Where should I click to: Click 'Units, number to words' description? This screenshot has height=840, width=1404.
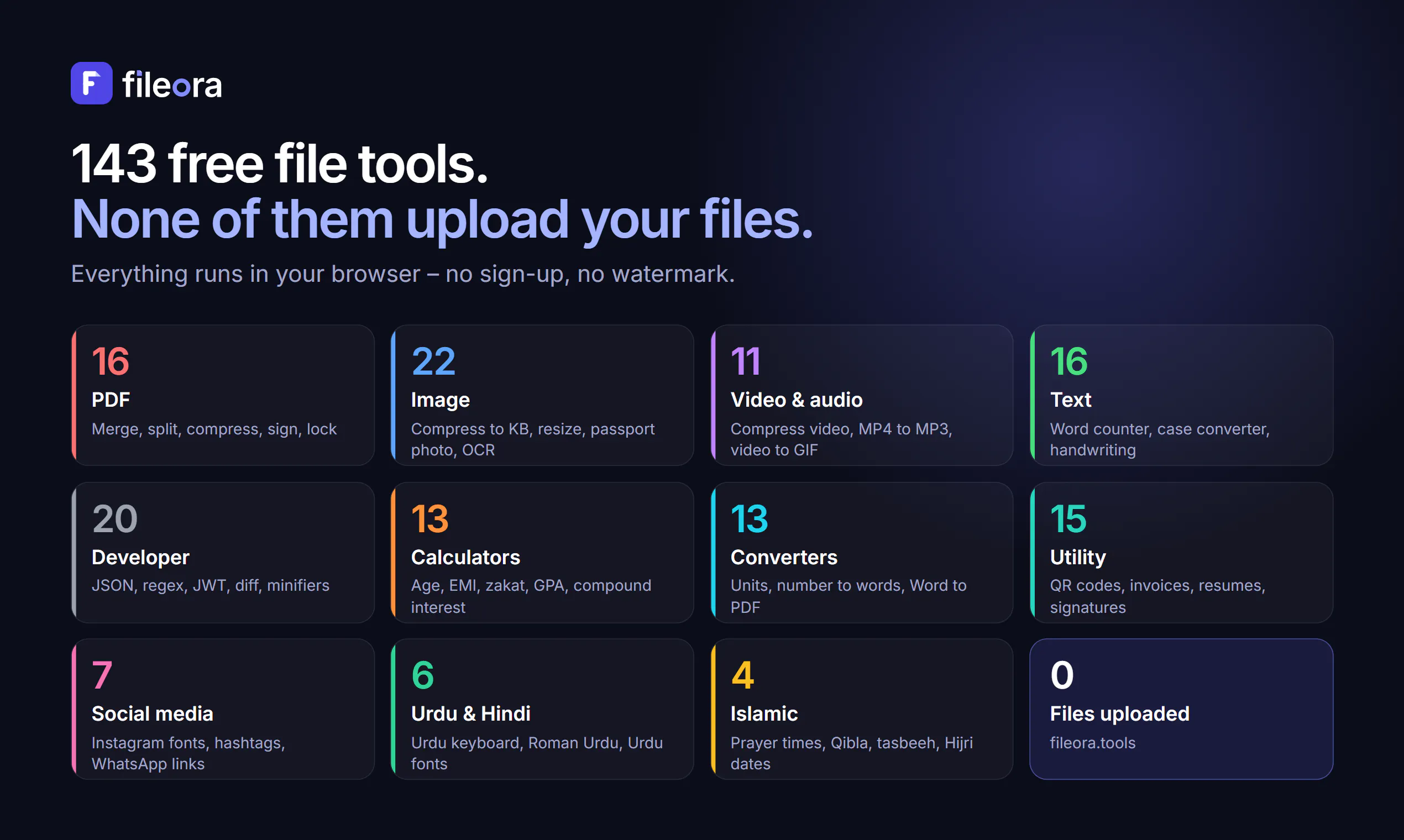(x=848, y=596)
